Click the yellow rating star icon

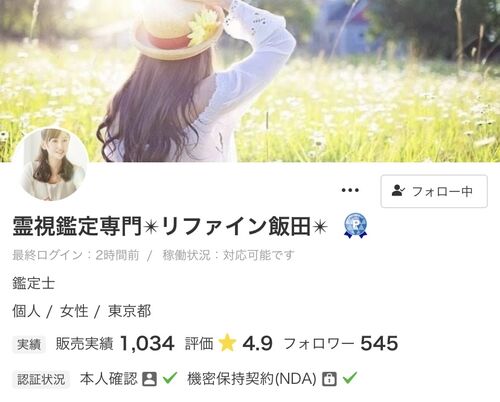[x=227, y=343]
